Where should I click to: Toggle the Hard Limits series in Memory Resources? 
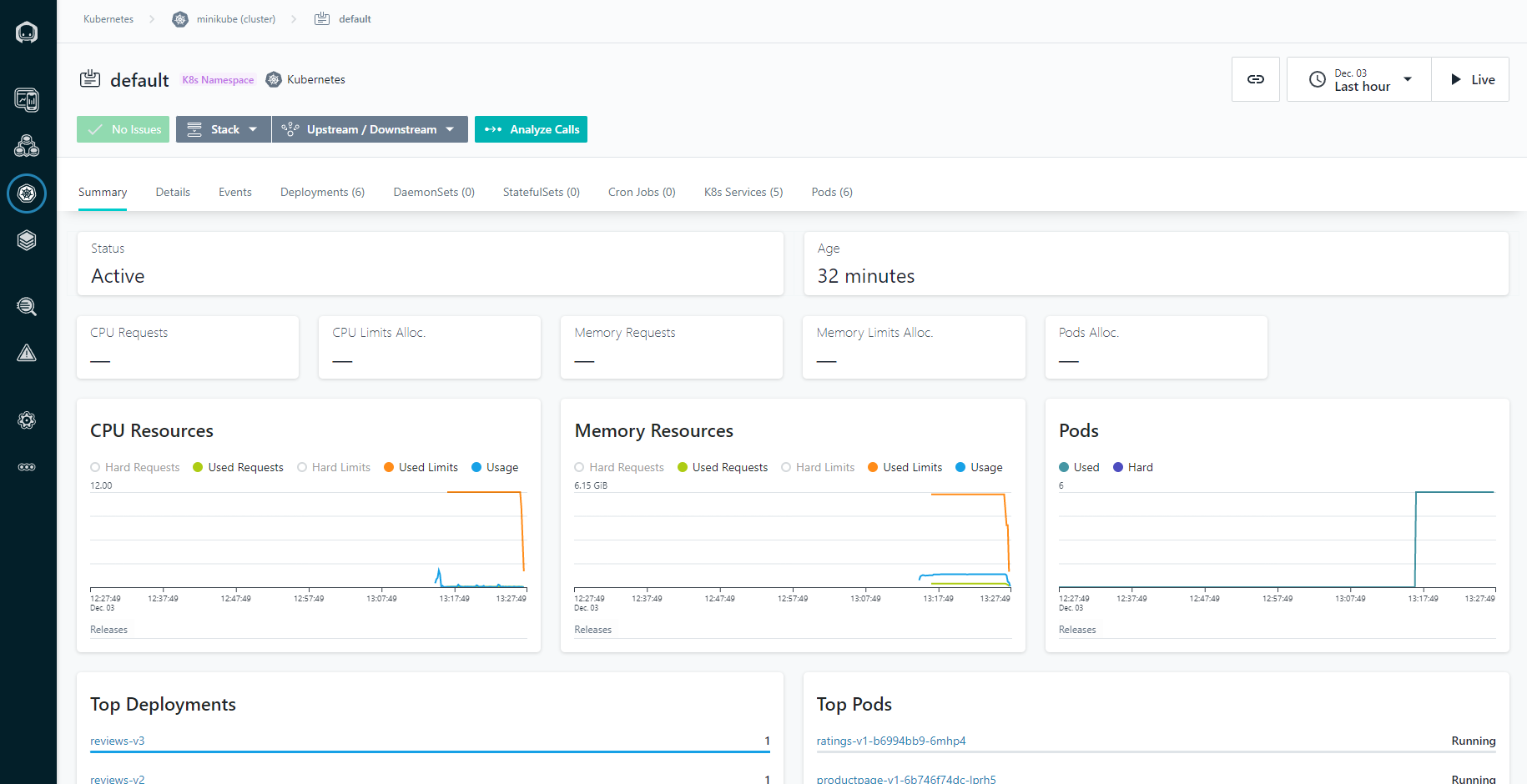pyautogui.click(x=818, y=467)
